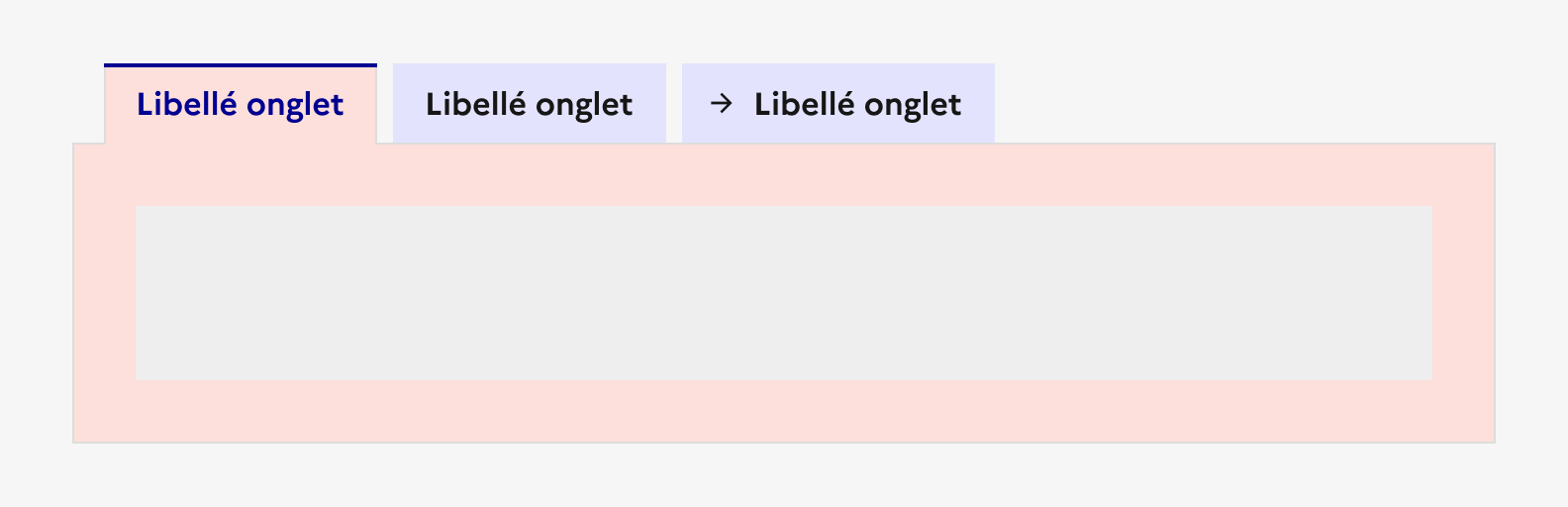This screenshot has height=507, width=1568.
Task: Open the third tab with the arrow
Action: pyautogui.click(x=838, y=104)
